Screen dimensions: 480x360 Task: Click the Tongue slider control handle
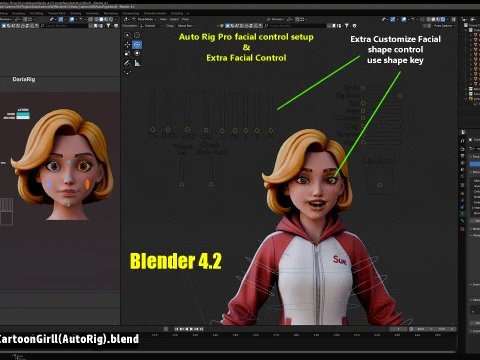click(182, 184)
